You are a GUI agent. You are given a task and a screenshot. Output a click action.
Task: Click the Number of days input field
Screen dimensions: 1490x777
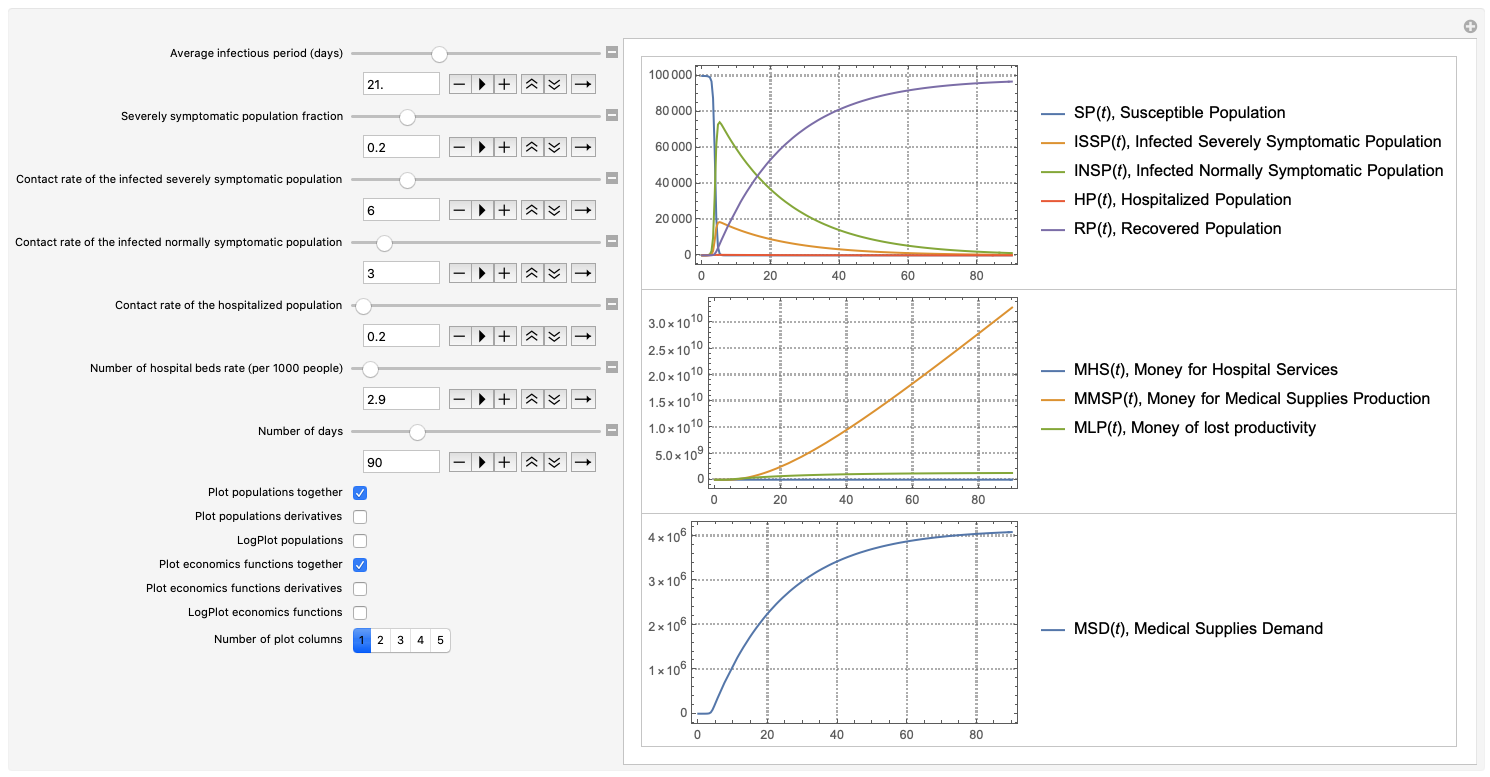point(402,462)
